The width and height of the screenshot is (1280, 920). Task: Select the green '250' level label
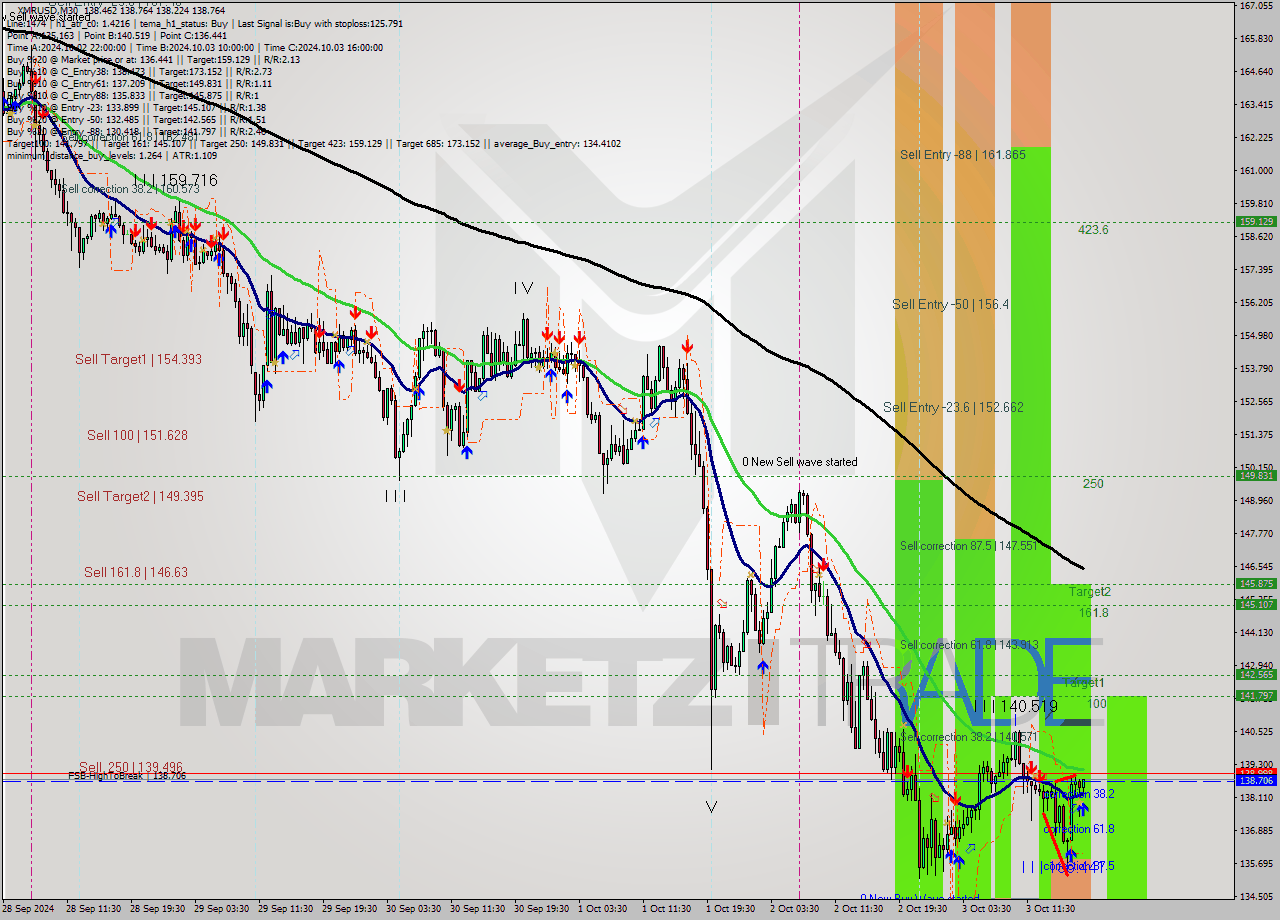coord(1093,484)
